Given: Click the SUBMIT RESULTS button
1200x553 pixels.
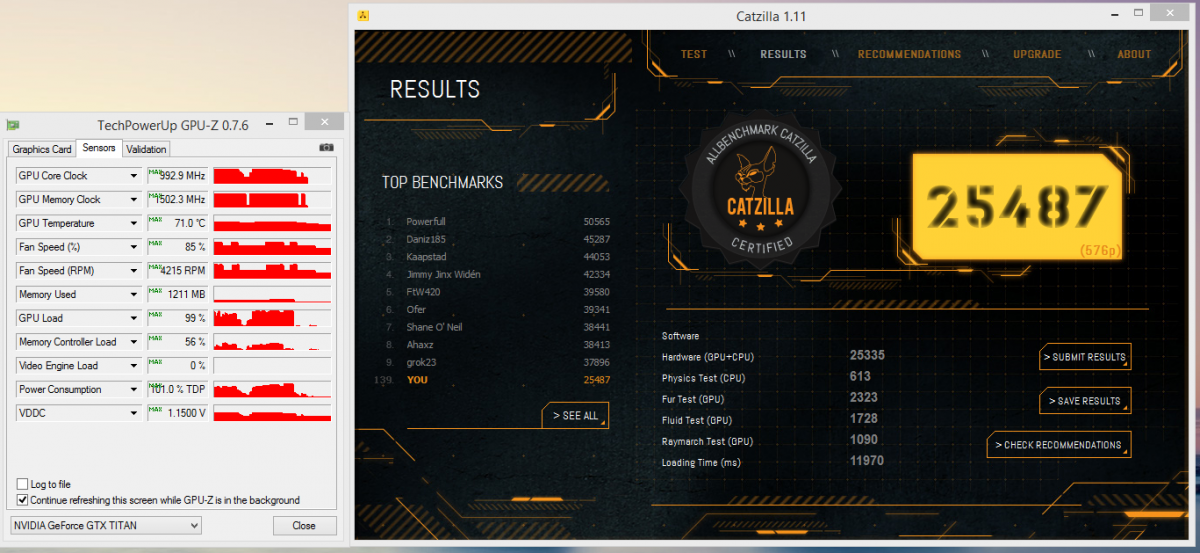Looking at the screenshot, I should [1085, 357].
